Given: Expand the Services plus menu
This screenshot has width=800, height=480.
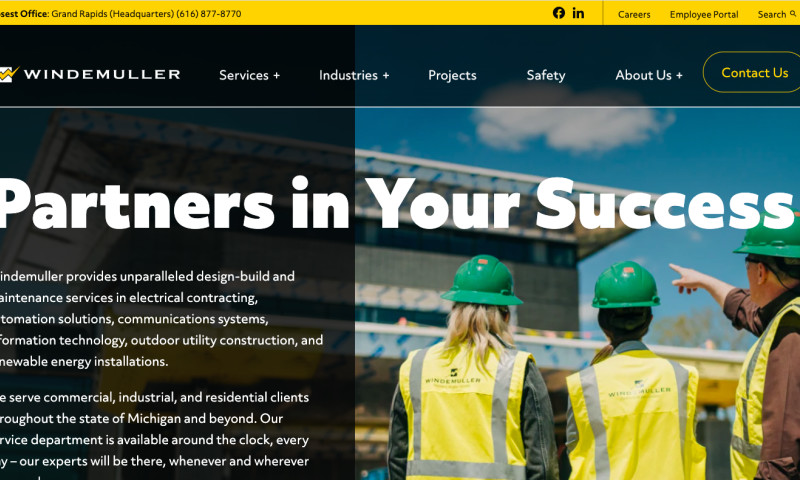Looking at the screenshot, I should click(277, 75).
